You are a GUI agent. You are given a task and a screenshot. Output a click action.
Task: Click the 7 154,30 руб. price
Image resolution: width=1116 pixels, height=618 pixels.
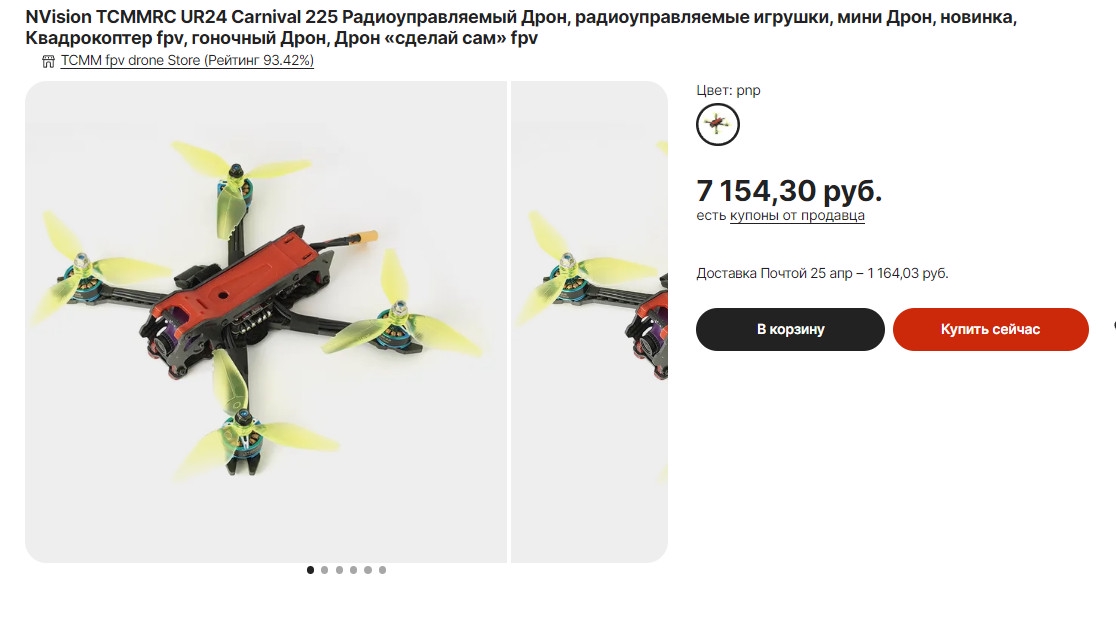[x=789, y=191]
